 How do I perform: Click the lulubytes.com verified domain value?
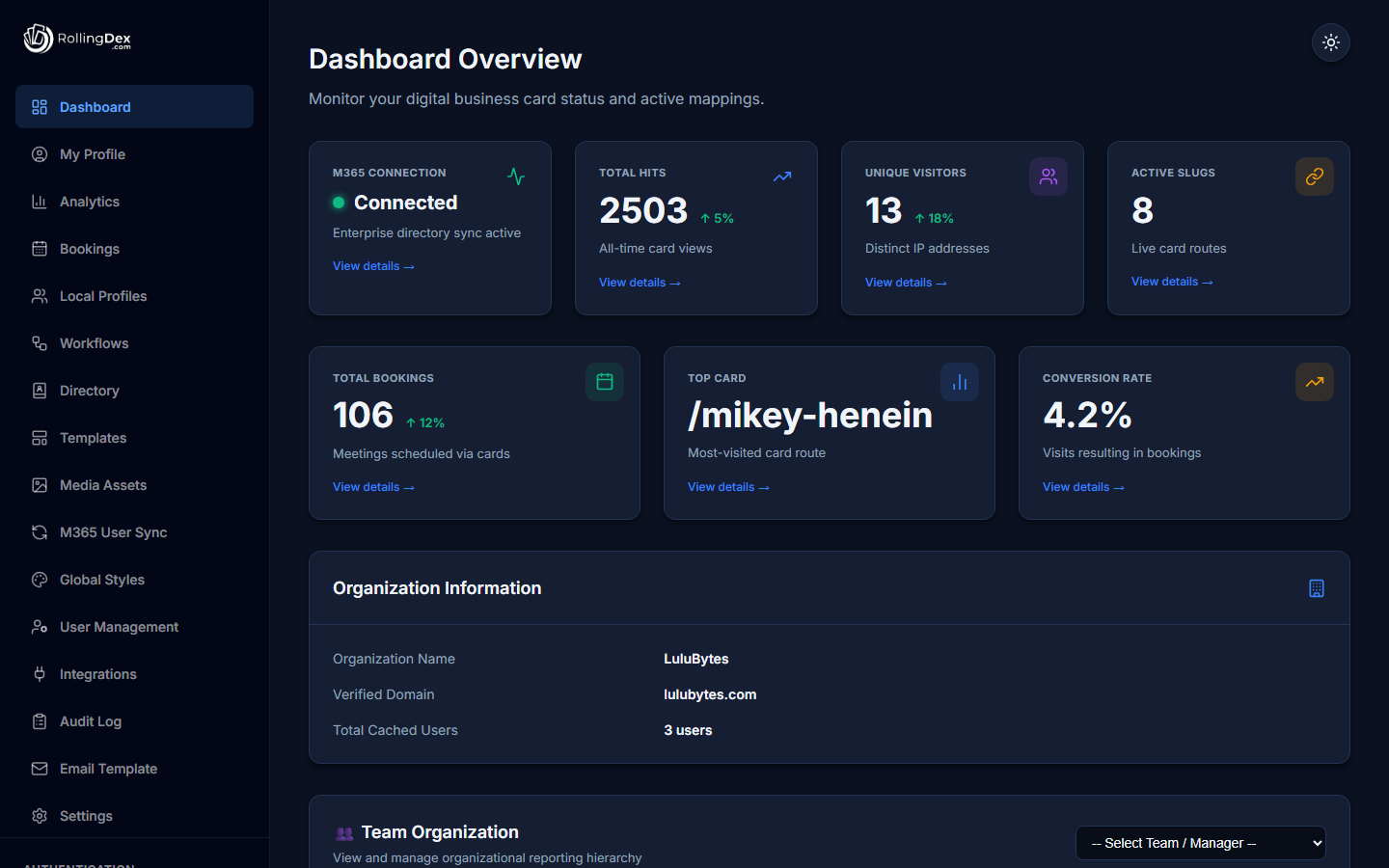point(710,694)
